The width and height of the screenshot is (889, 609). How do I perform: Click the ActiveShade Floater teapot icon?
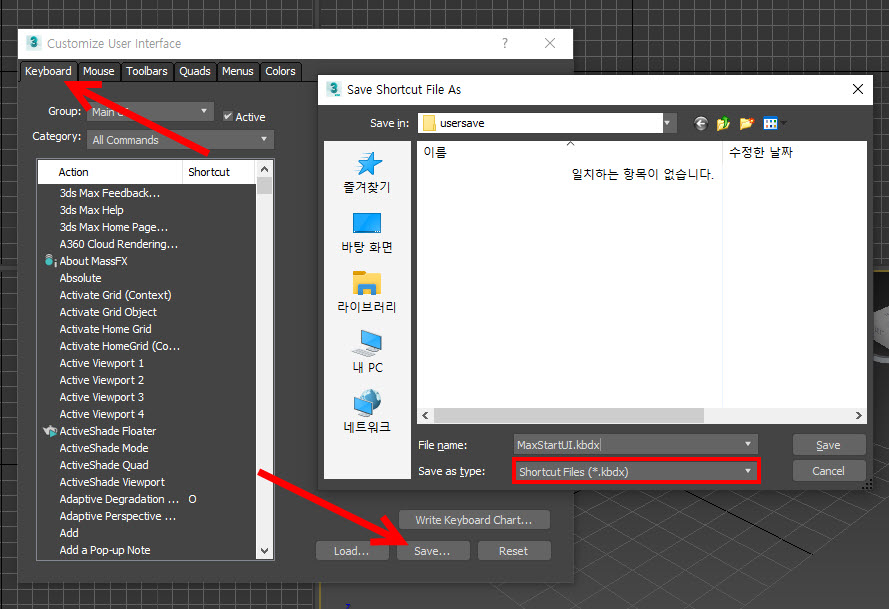coord(50,431)
